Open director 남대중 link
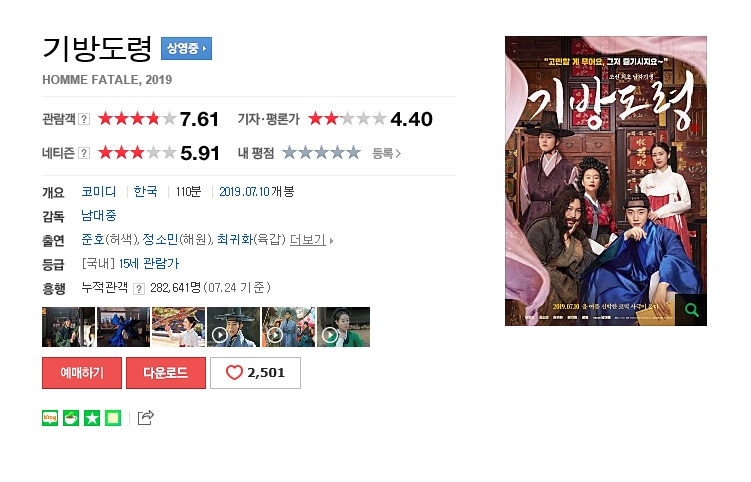Viewport: 751px width, 482px height. 99,216
